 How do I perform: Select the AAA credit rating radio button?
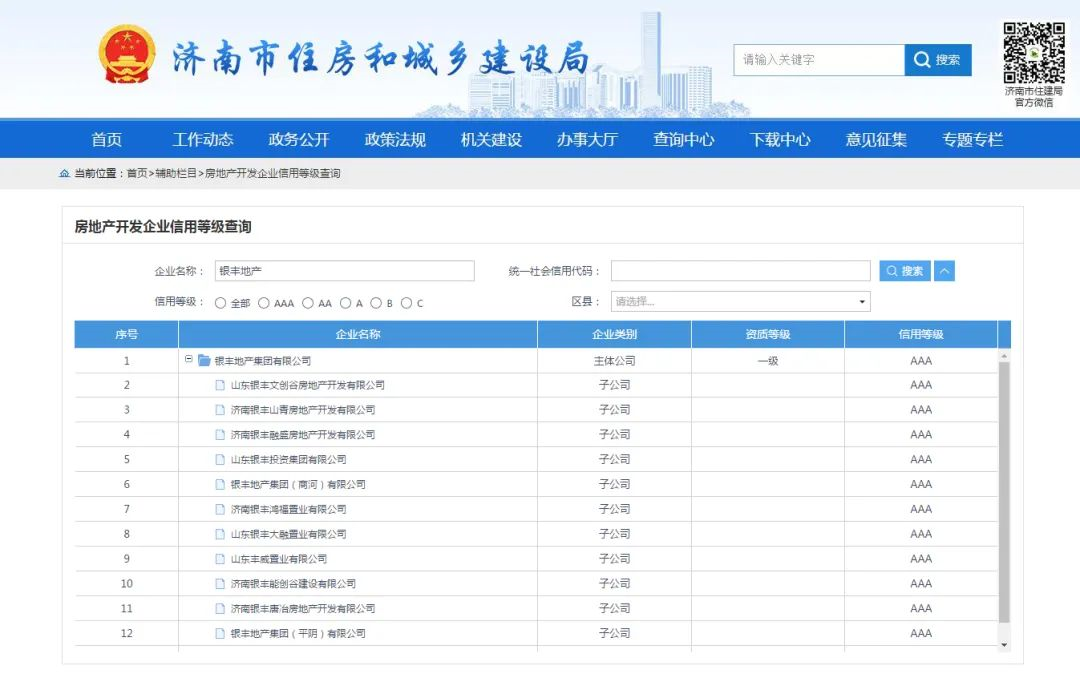point(264,302)
